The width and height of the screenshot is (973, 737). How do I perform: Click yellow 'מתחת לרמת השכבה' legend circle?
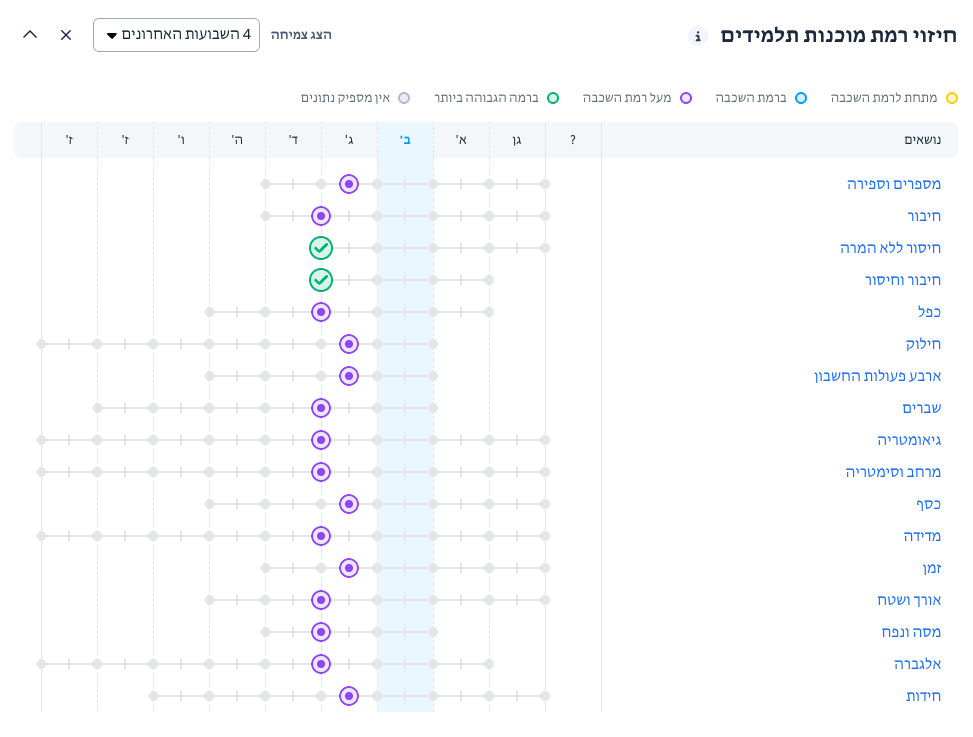tap(952, 98)
